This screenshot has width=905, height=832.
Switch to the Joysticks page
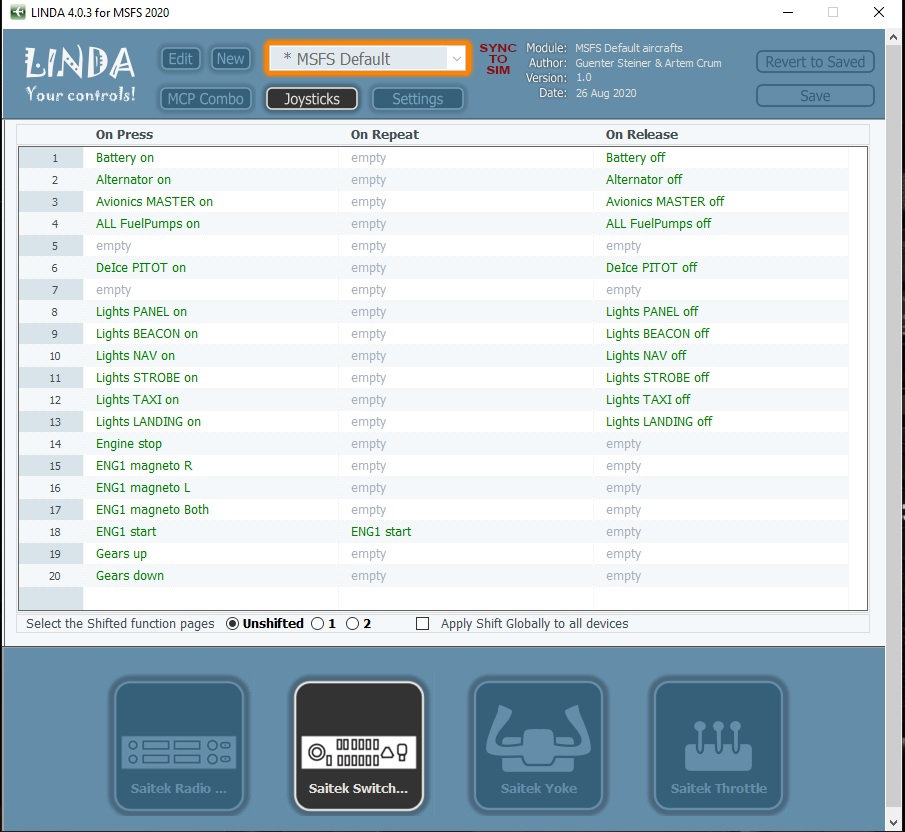[x=312, y=99]
